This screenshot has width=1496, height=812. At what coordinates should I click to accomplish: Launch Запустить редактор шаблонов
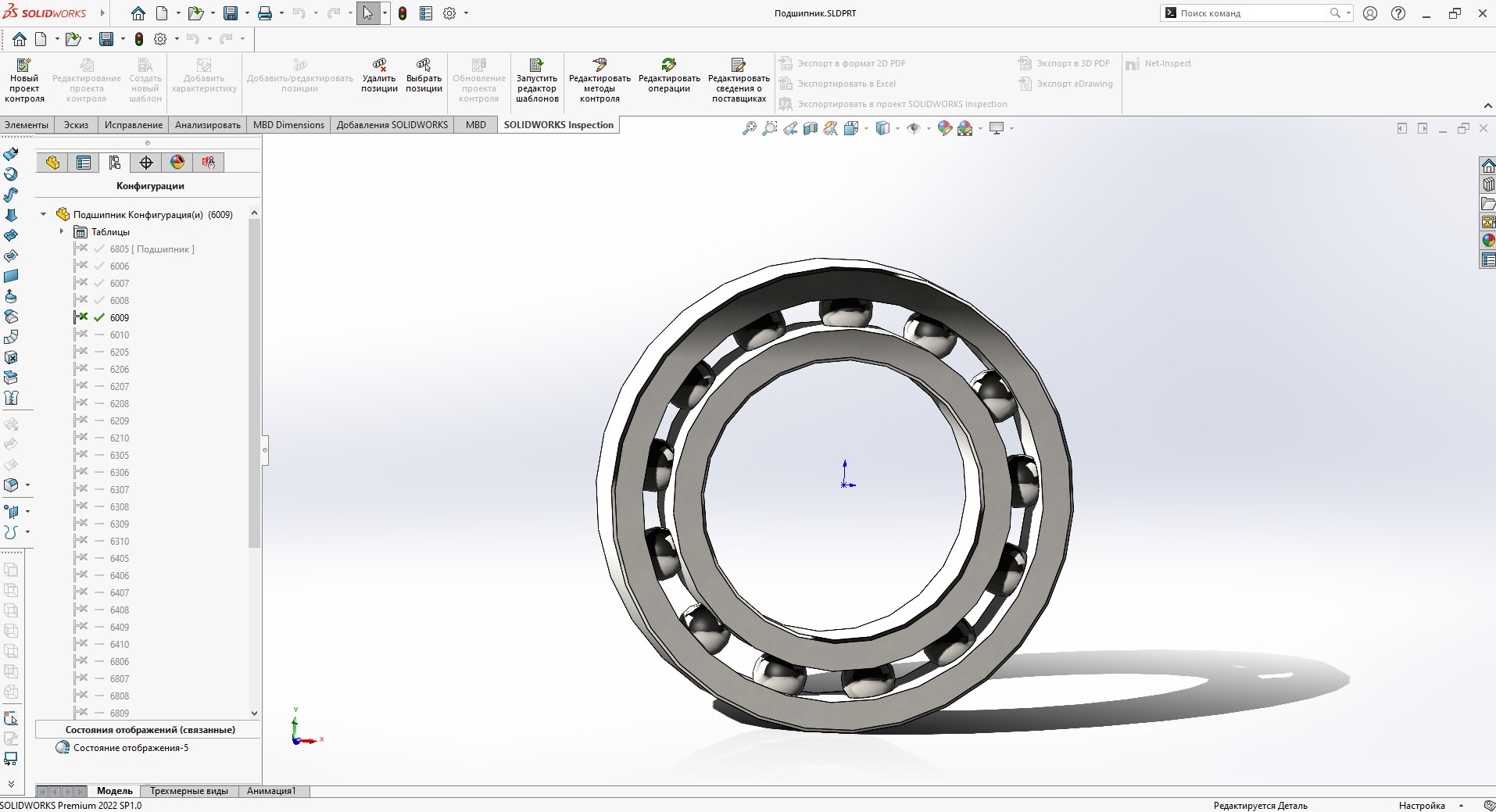[537, 80]
